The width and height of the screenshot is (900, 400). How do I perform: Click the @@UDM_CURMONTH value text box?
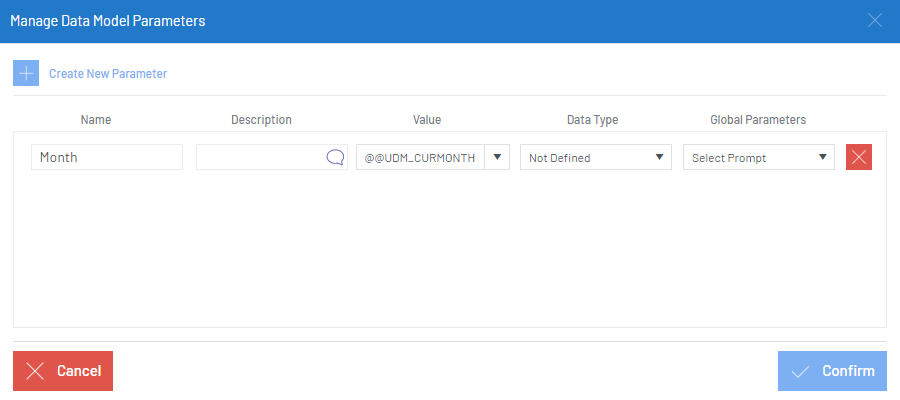click(x=419, y=157)
